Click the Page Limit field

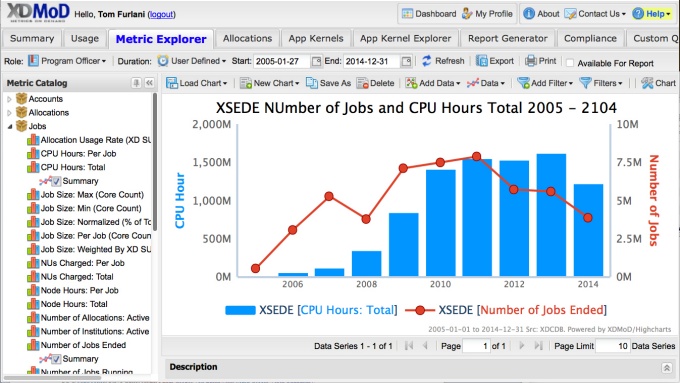pos(612,346)
